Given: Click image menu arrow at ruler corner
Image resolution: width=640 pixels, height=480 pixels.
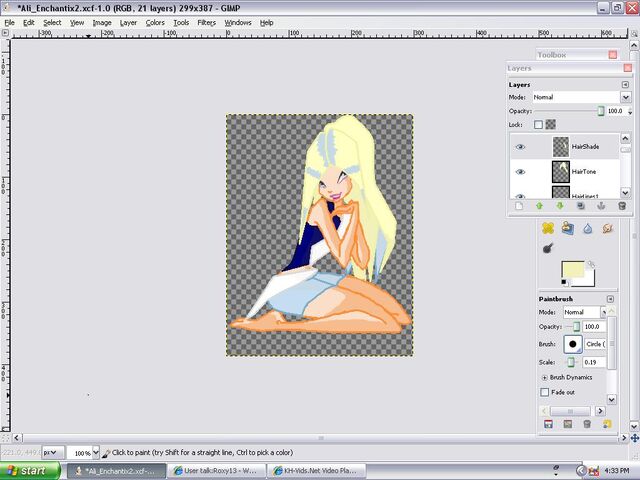Looking at the screenshot, I should [5, 33].
